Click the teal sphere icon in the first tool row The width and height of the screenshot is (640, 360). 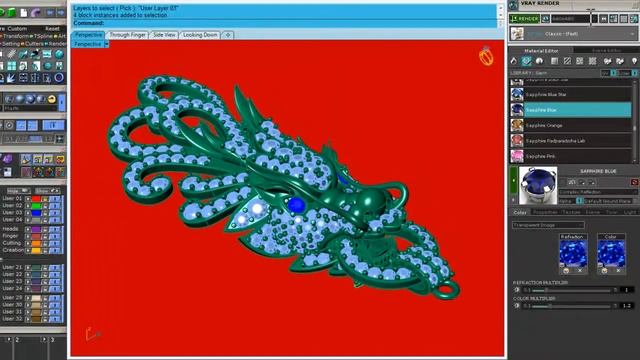(60, 54)
